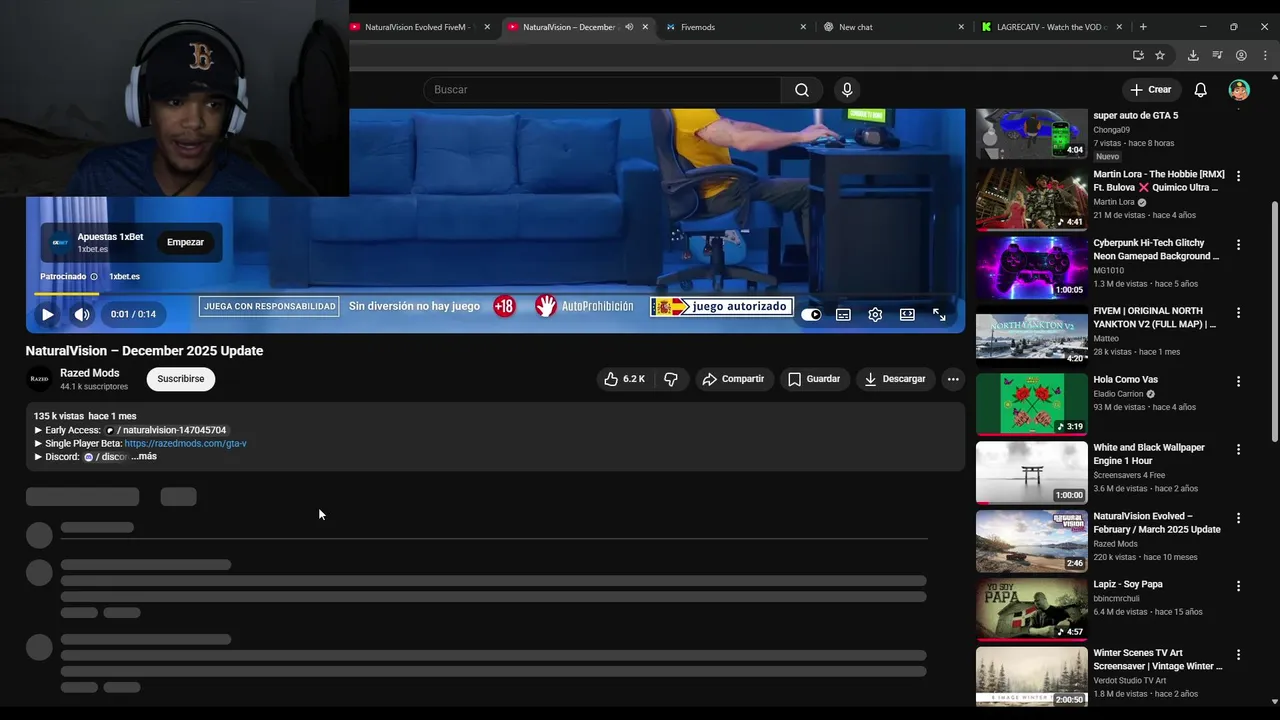Open the Crear create menu
This screenshot has height=720, width=1280.
[1151, 90]
